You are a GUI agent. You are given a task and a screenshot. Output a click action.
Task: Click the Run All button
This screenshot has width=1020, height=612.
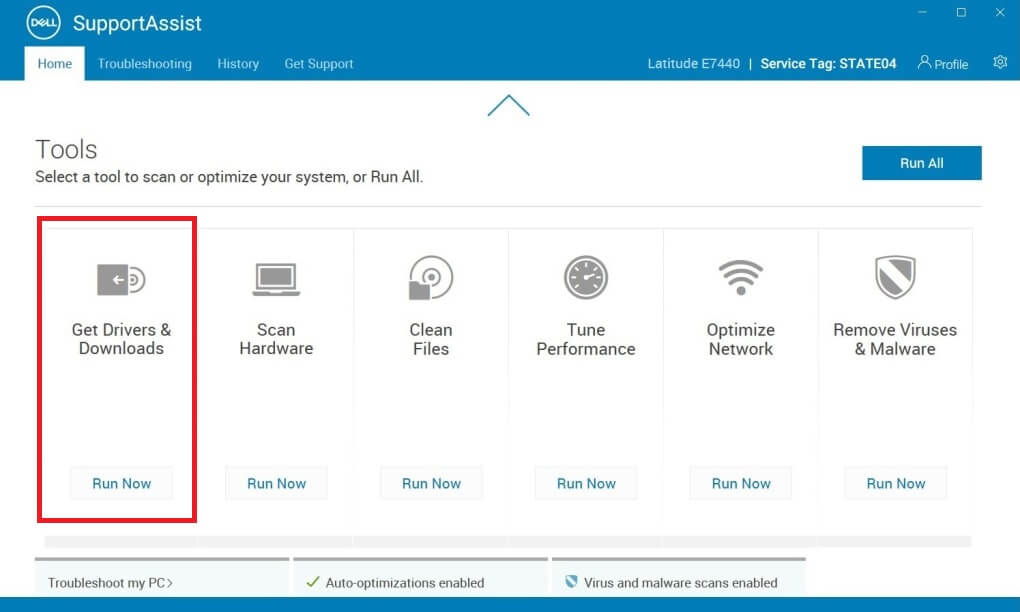click(922, 163)
